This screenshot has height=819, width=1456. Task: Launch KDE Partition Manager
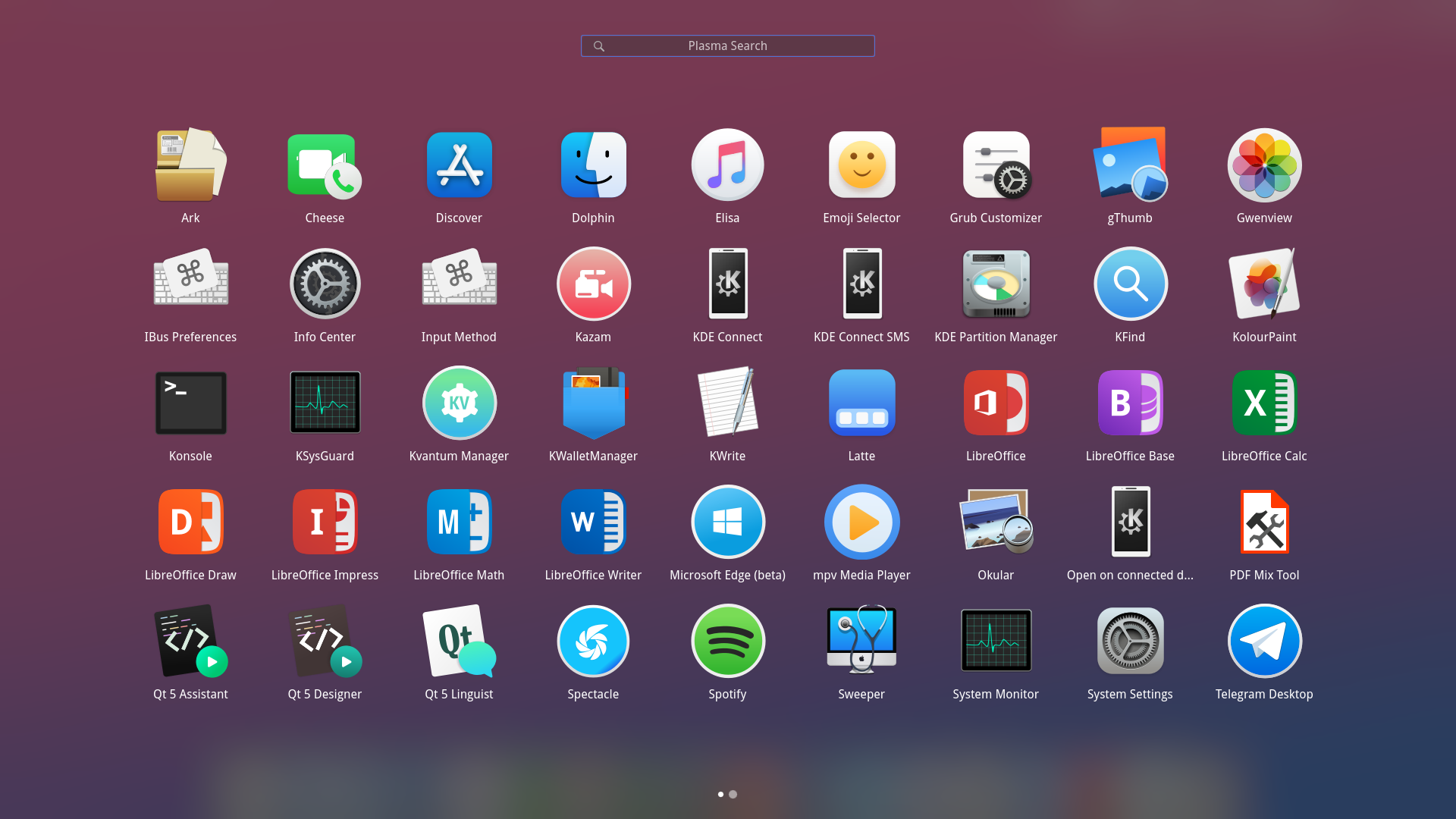point(996,284)
